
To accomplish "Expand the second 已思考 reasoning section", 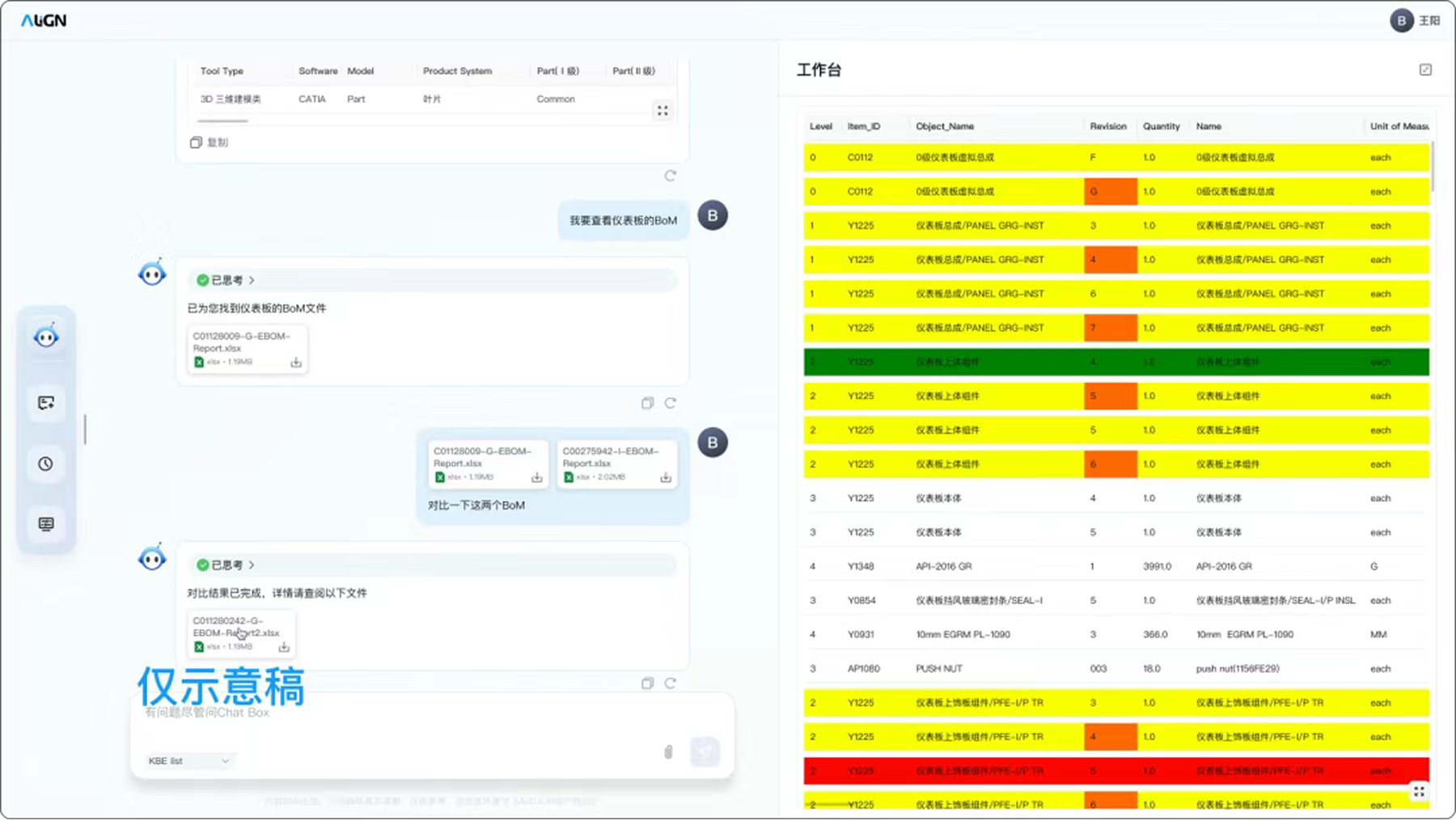I will coord(226,564).
